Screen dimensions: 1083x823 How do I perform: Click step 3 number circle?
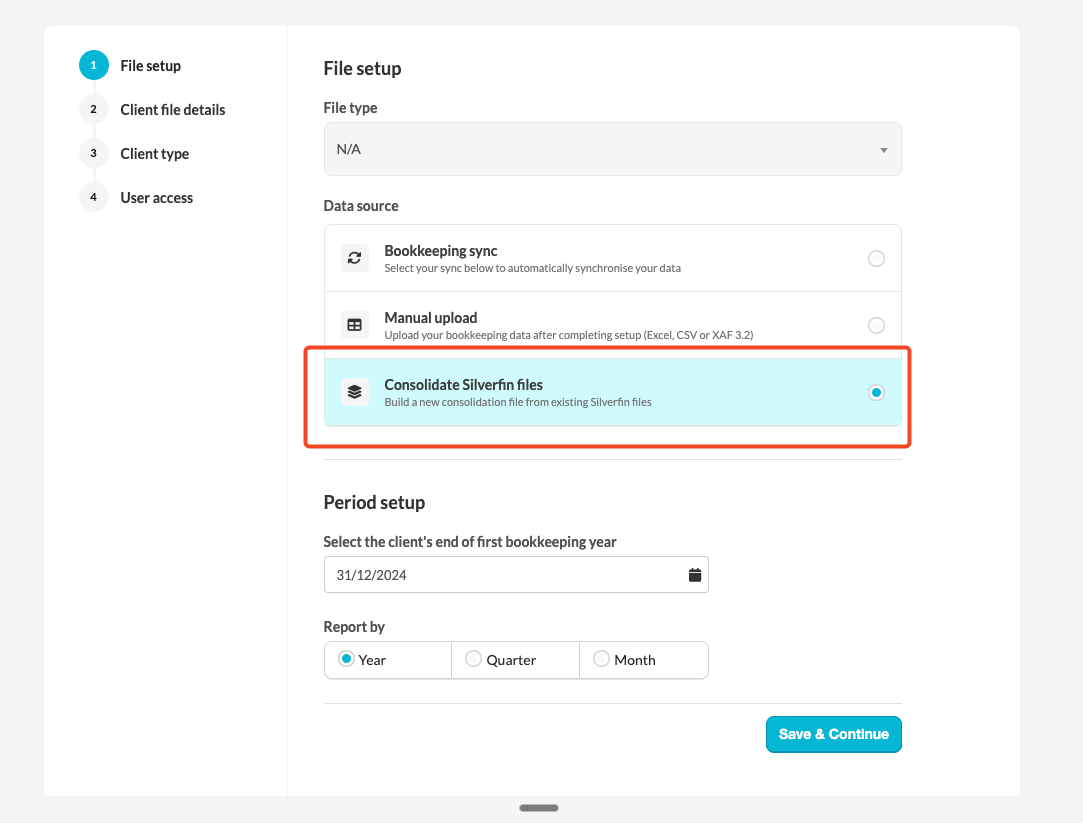[x=93, y=154]
